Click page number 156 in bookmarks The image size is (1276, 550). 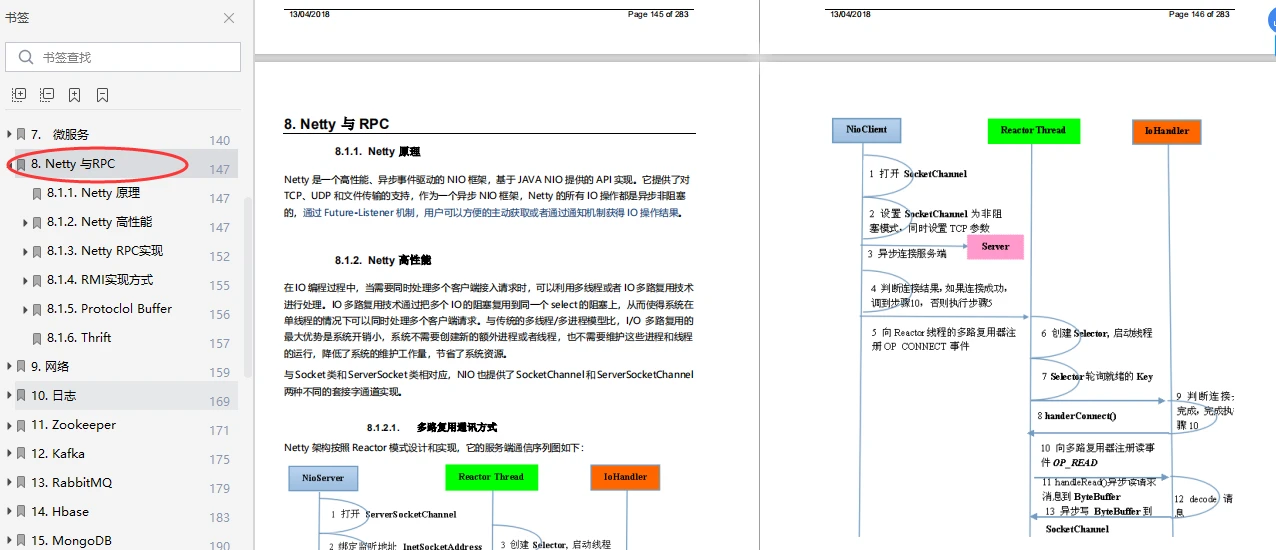(x=220, y=315)
